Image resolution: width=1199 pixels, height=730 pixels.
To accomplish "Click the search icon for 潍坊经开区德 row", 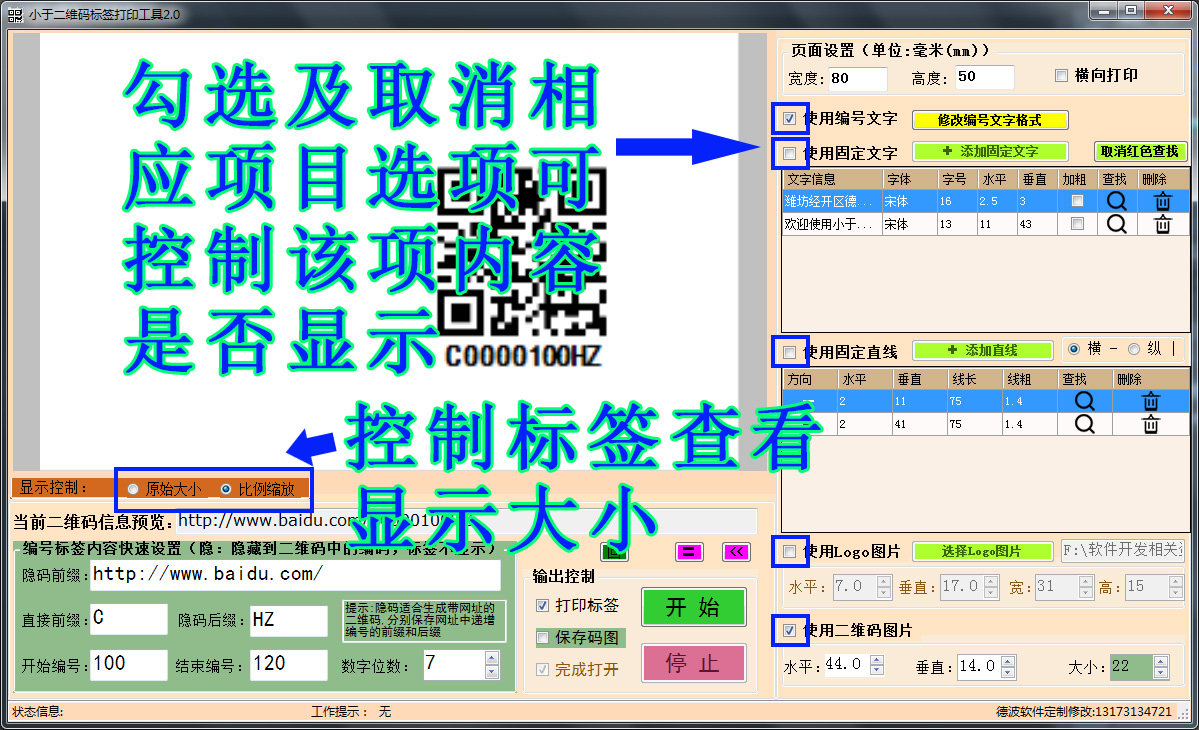I will [1116, 201].
